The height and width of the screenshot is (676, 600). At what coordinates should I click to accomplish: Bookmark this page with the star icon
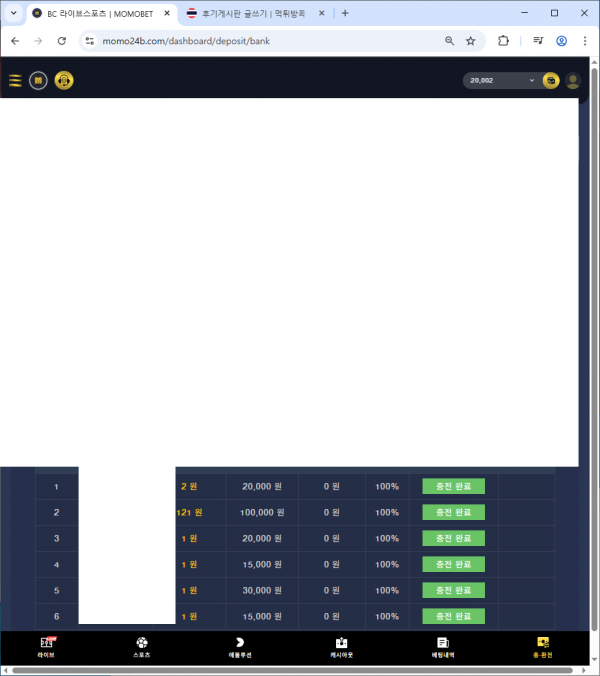click(471, 41)
